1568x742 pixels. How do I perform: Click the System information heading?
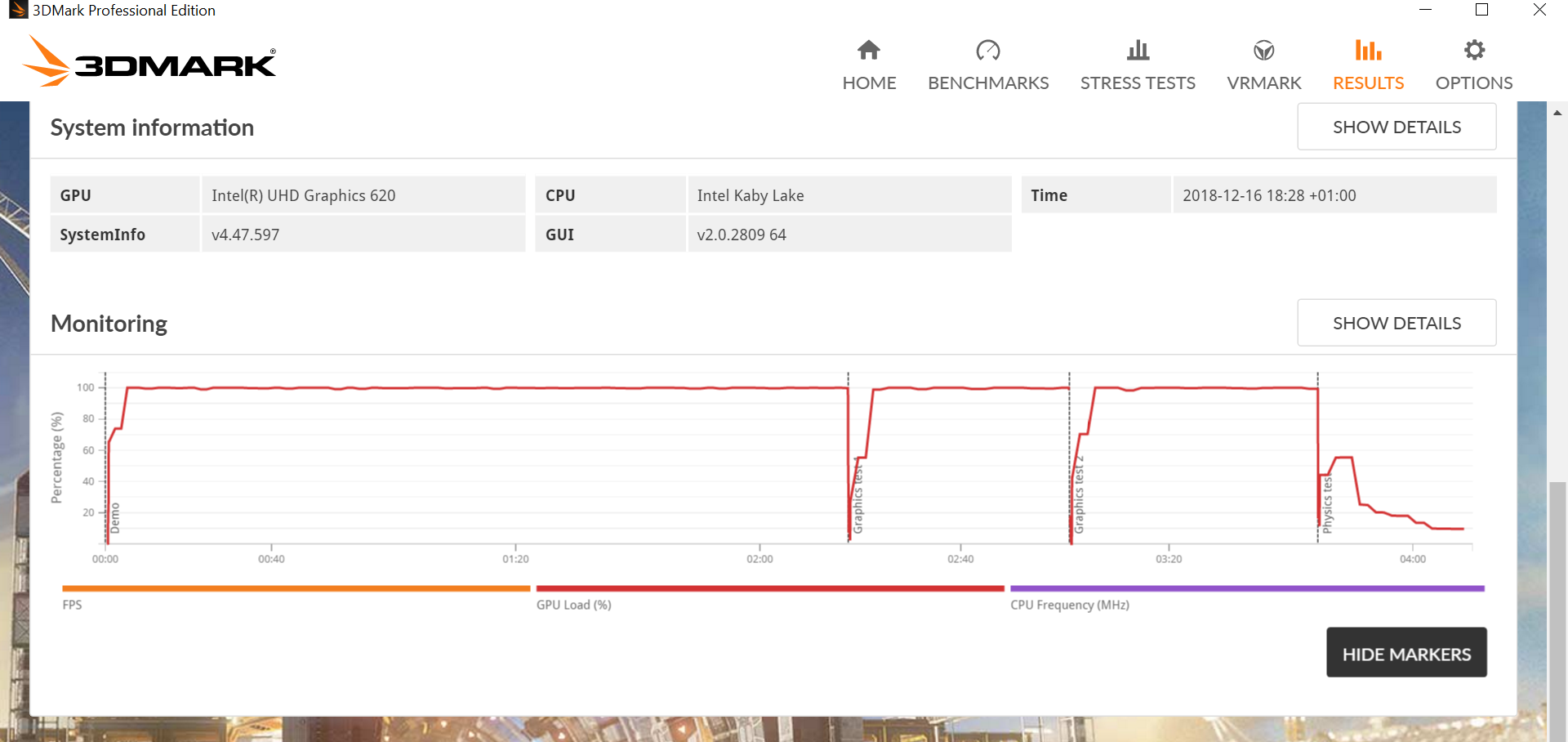tap(152, 127)
